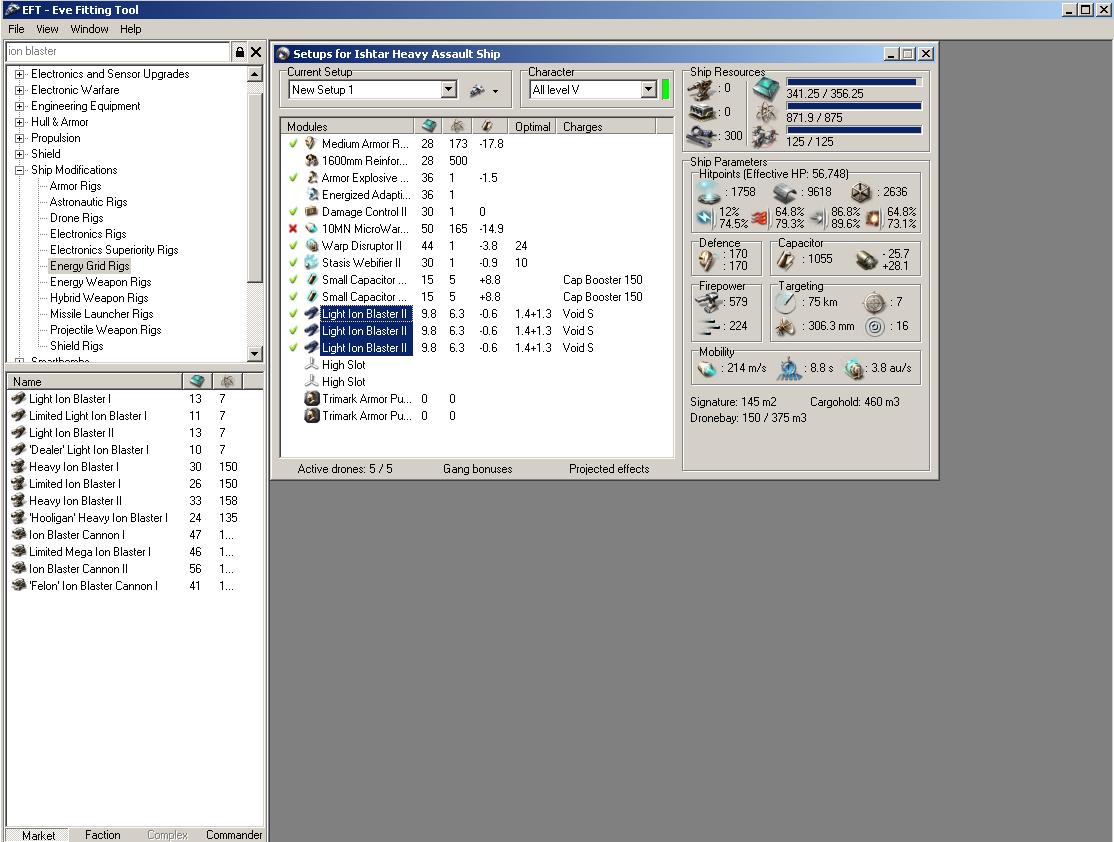The image size is (1114, 842).
Task: Click the warp speed icon showing 3.8 au/s
Action: click(x=854, y=369)
